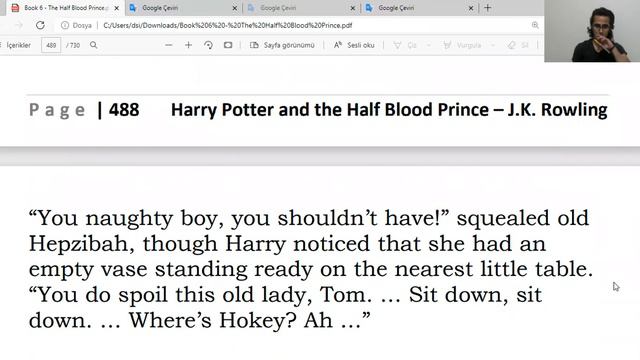Viewport: 640px width, 360px height.
Task: Start Sesli oku read aloud
Action: [354, 45]
